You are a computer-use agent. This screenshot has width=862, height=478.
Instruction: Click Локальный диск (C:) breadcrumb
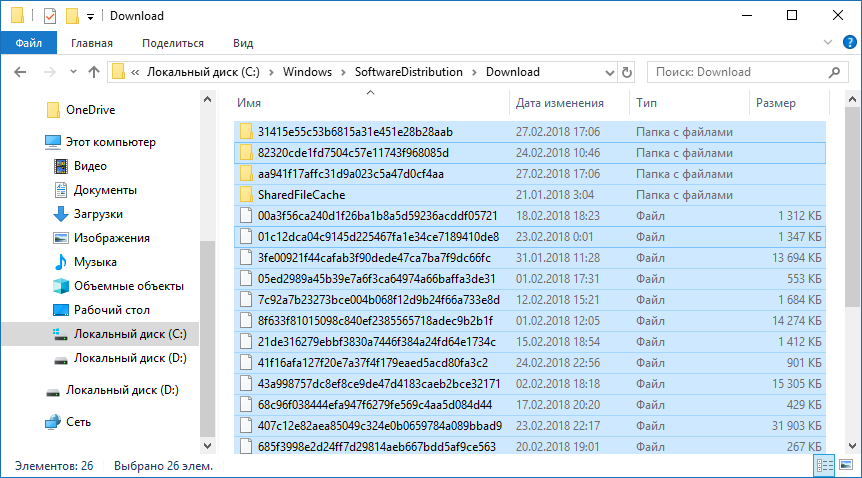pyautogui.click(x=203, y=72)
